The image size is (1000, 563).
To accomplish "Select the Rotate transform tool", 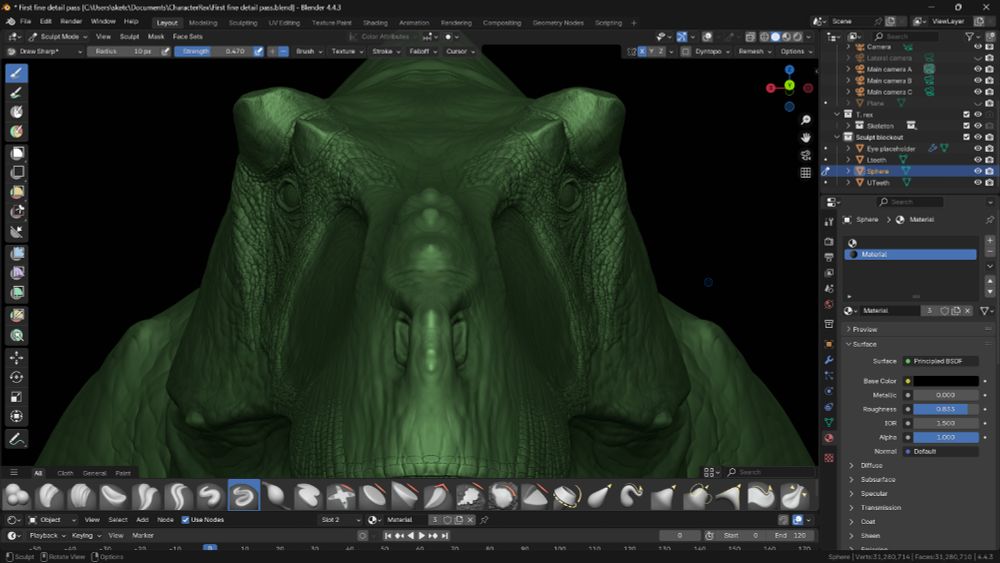I will pos(17,377).
